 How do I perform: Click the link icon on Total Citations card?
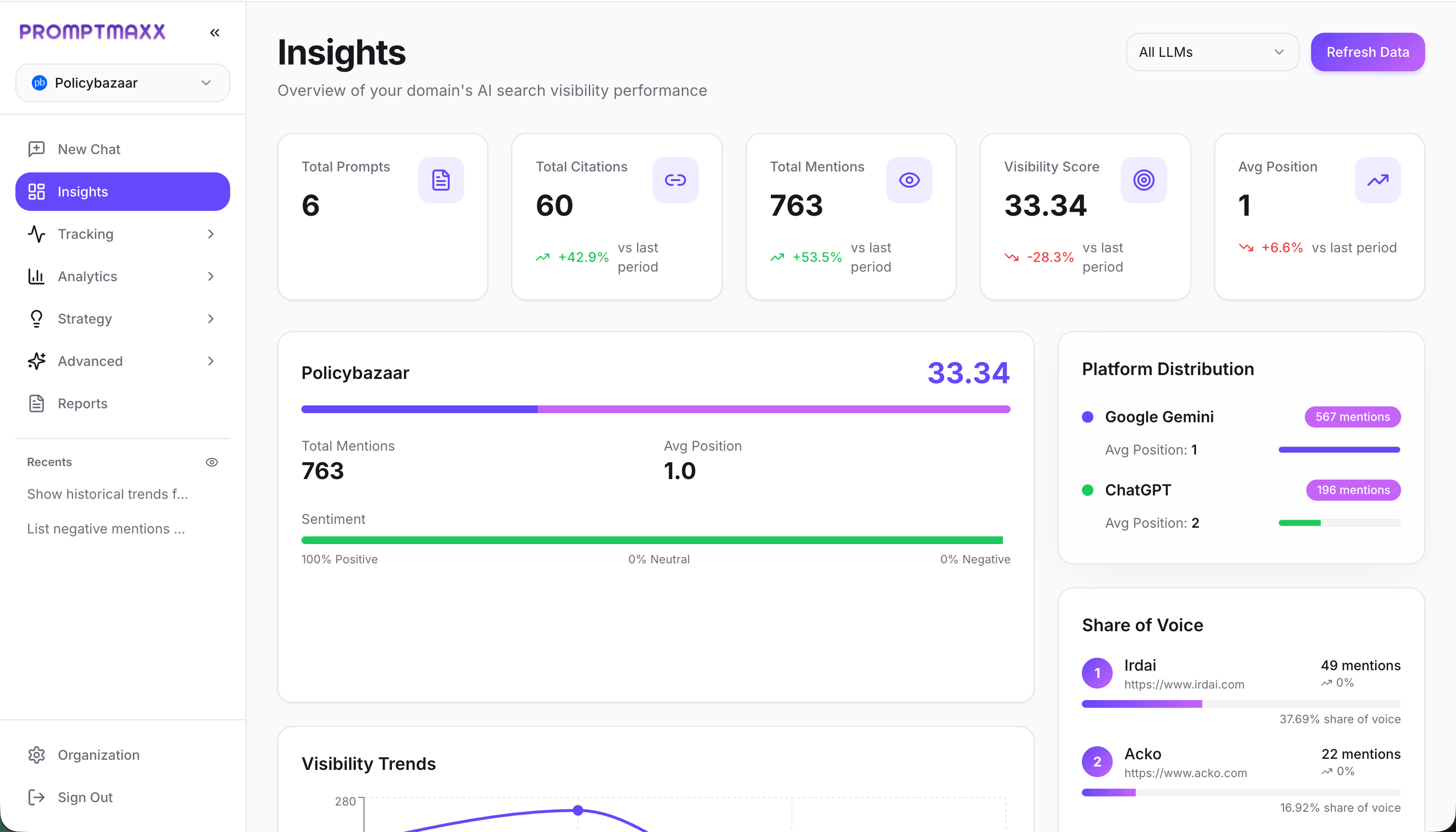(675, 180)
